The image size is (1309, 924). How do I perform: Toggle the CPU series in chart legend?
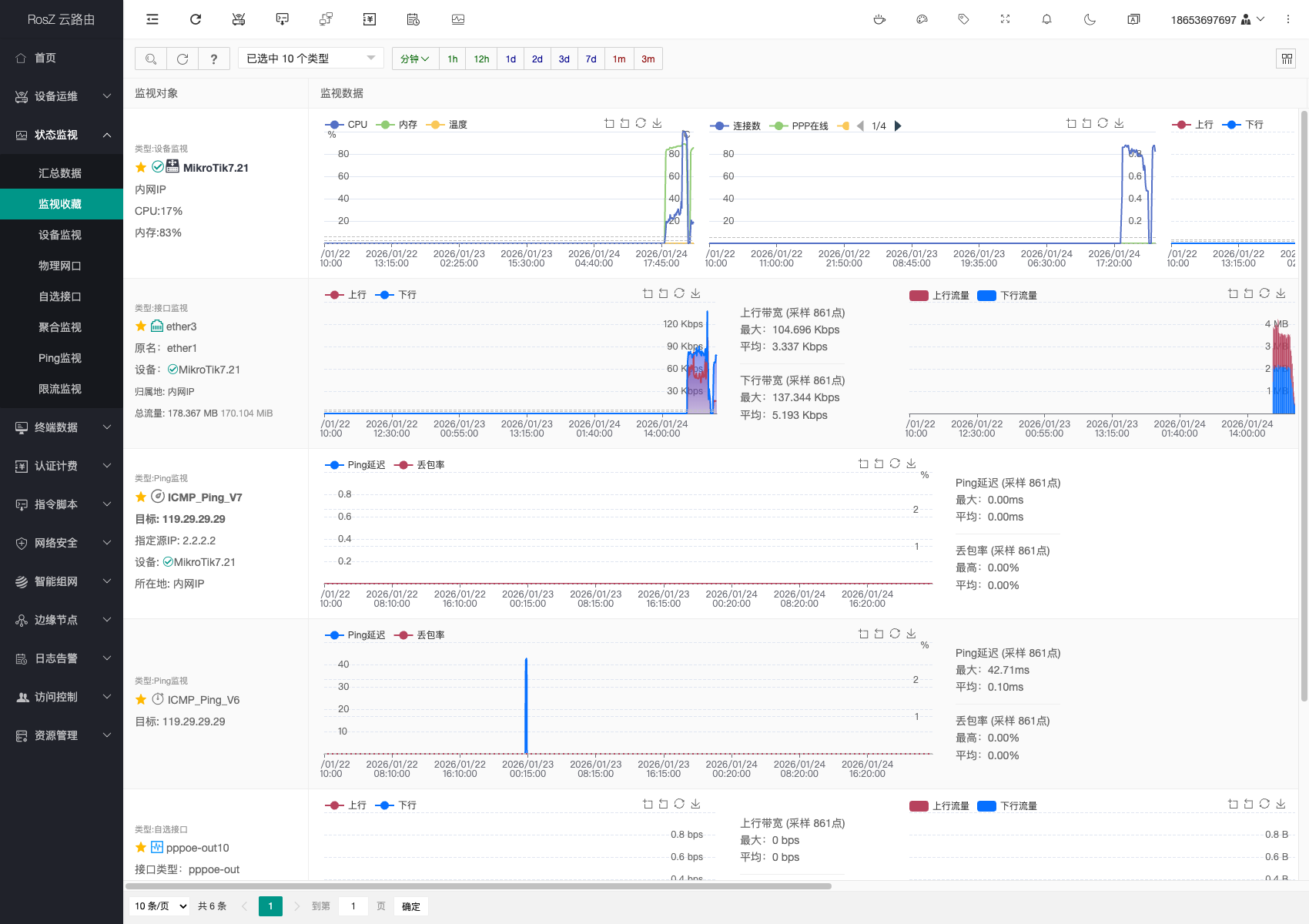coord(347,125)
